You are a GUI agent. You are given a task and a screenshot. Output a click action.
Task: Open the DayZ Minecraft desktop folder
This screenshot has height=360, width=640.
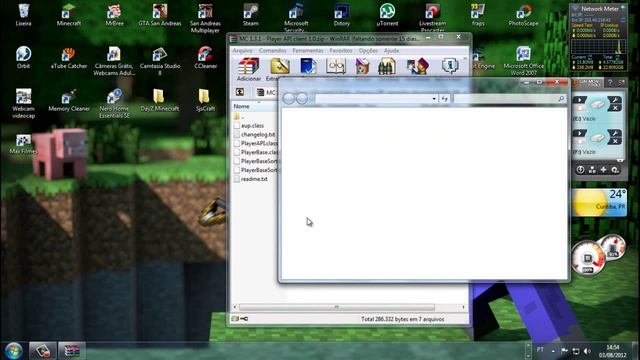click(x=160, y=100)
